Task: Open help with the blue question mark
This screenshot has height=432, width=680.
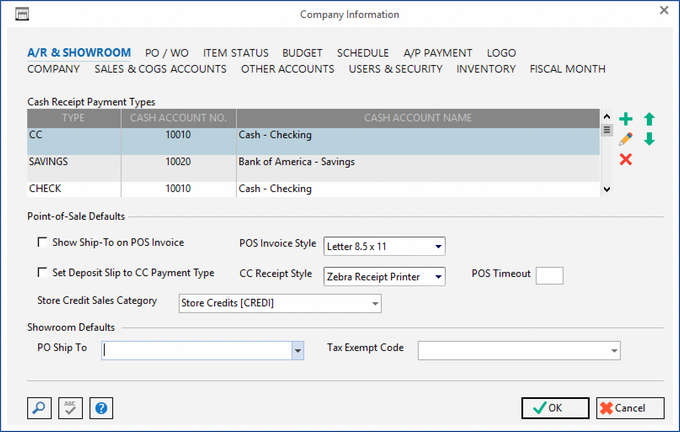Action: coord(101,408)
